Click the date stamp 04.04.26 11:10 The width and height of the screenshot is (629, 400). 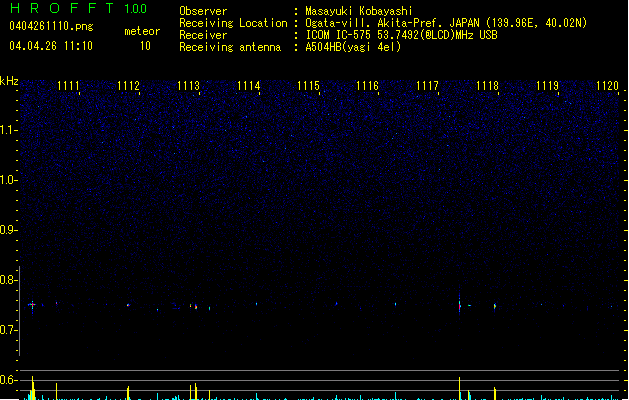(x=51, y=46)
